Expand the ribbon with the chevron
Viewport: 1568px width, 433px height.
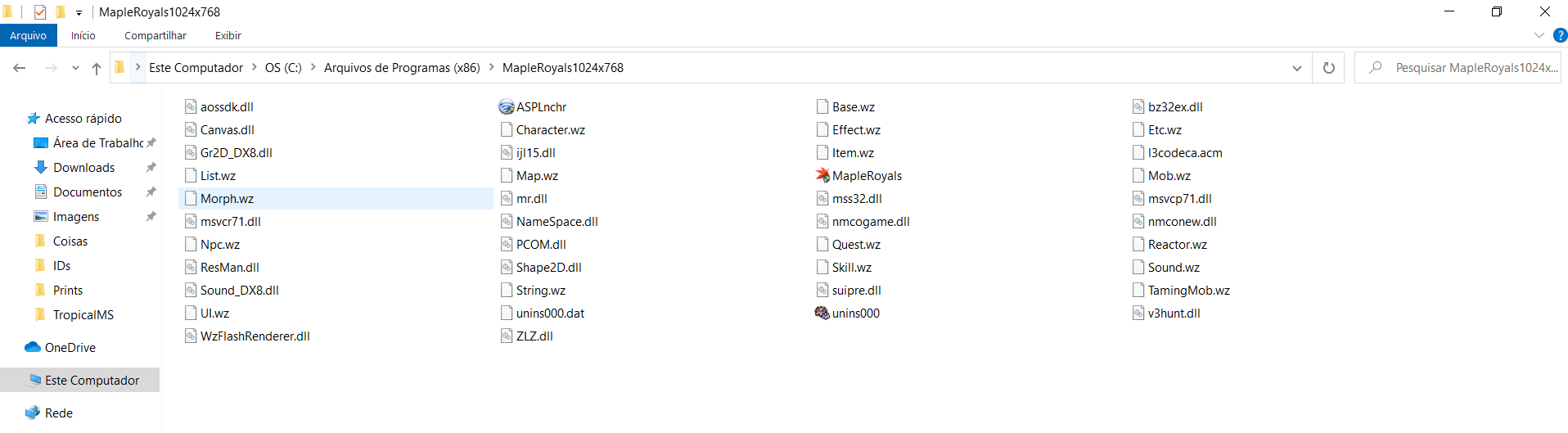click(1539, 35)
